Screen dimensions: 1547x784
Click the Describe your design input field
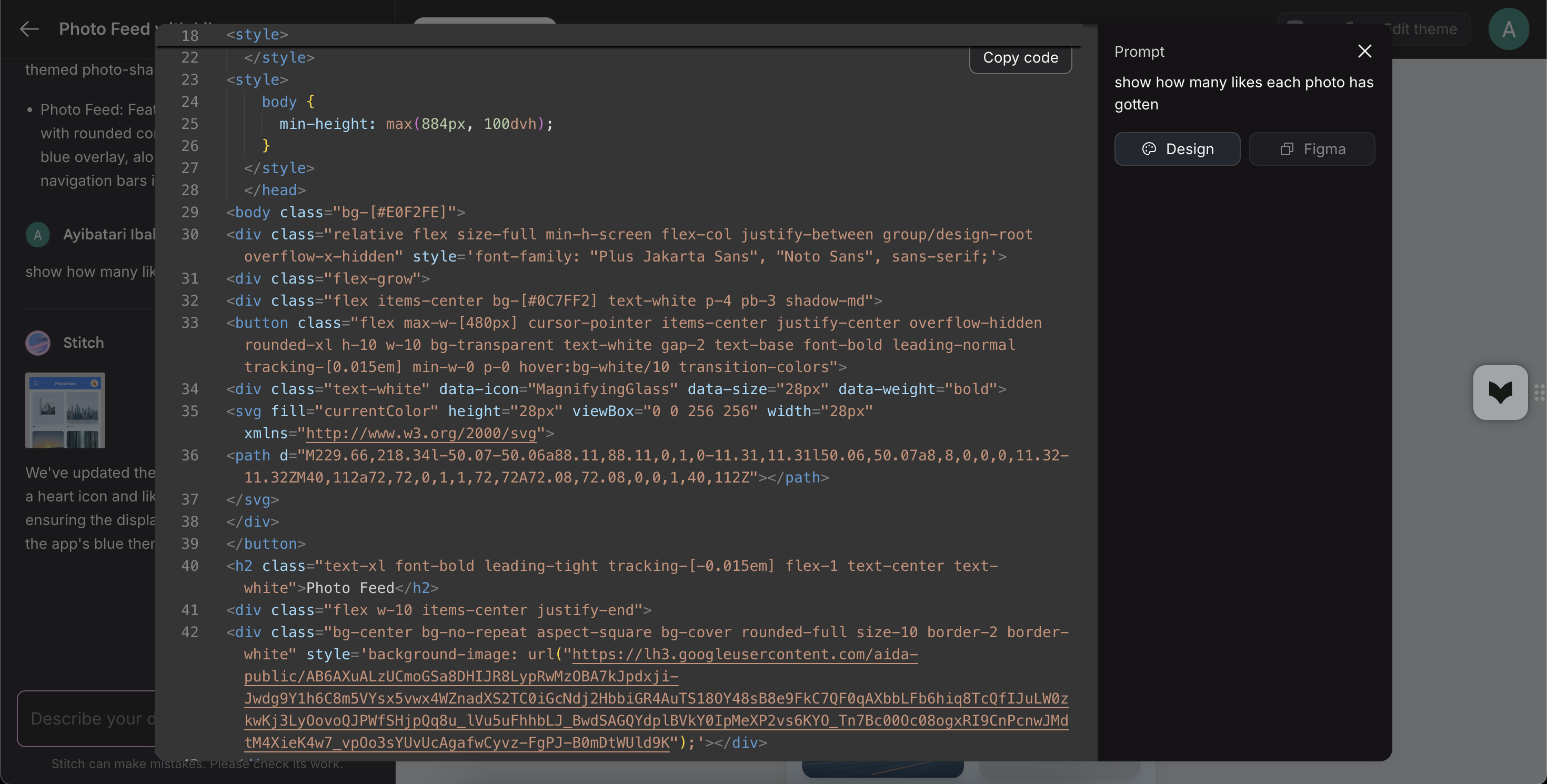(x=87, y=719)
